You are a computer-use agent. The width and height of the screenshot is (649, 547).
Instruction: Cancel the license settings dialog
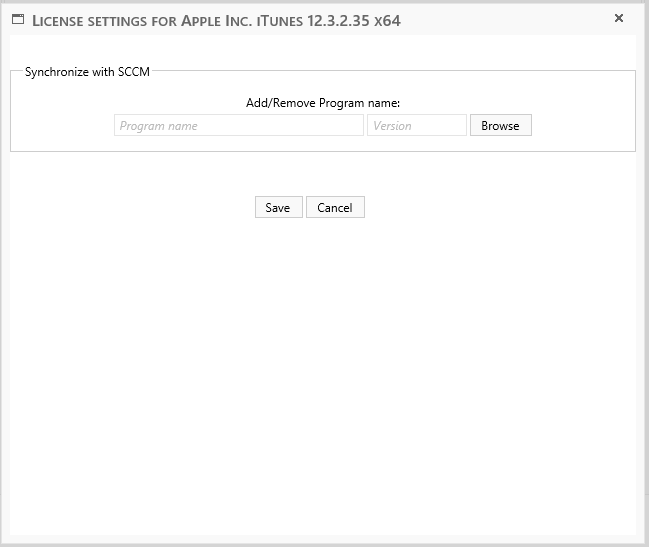pyautogui.click(x=335, y=207)
